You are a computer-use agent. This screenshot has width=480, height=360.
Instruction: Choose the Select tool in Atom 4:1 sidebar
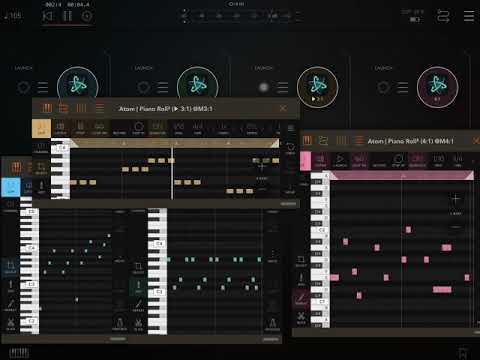point(300,262)
